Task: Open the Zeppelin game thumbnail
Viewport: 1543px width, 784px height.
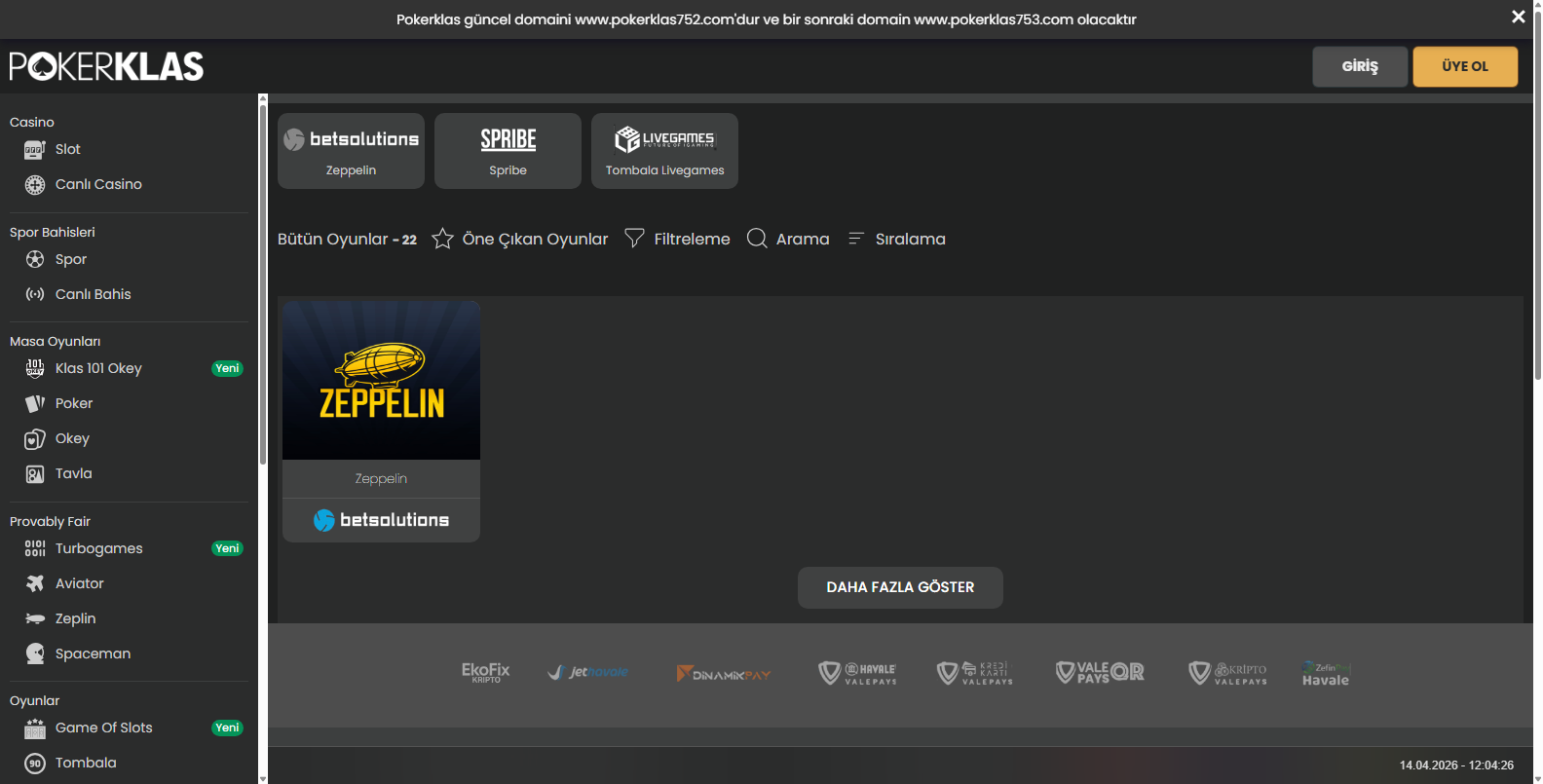Action: tap(381, 380)
